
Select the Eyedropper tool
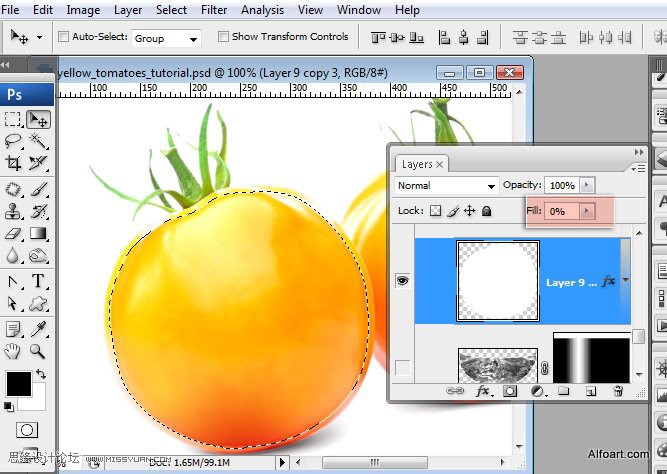[x=38, y=329]
